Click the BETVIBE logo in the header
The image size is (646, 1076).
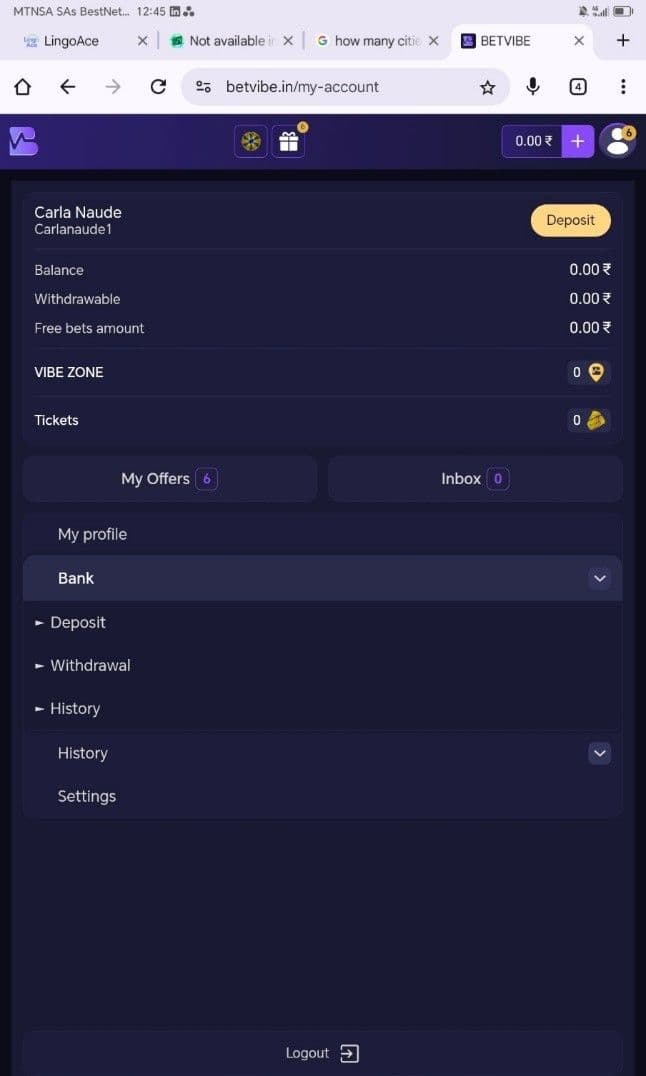pyautogui.click(x=22, y=141)
